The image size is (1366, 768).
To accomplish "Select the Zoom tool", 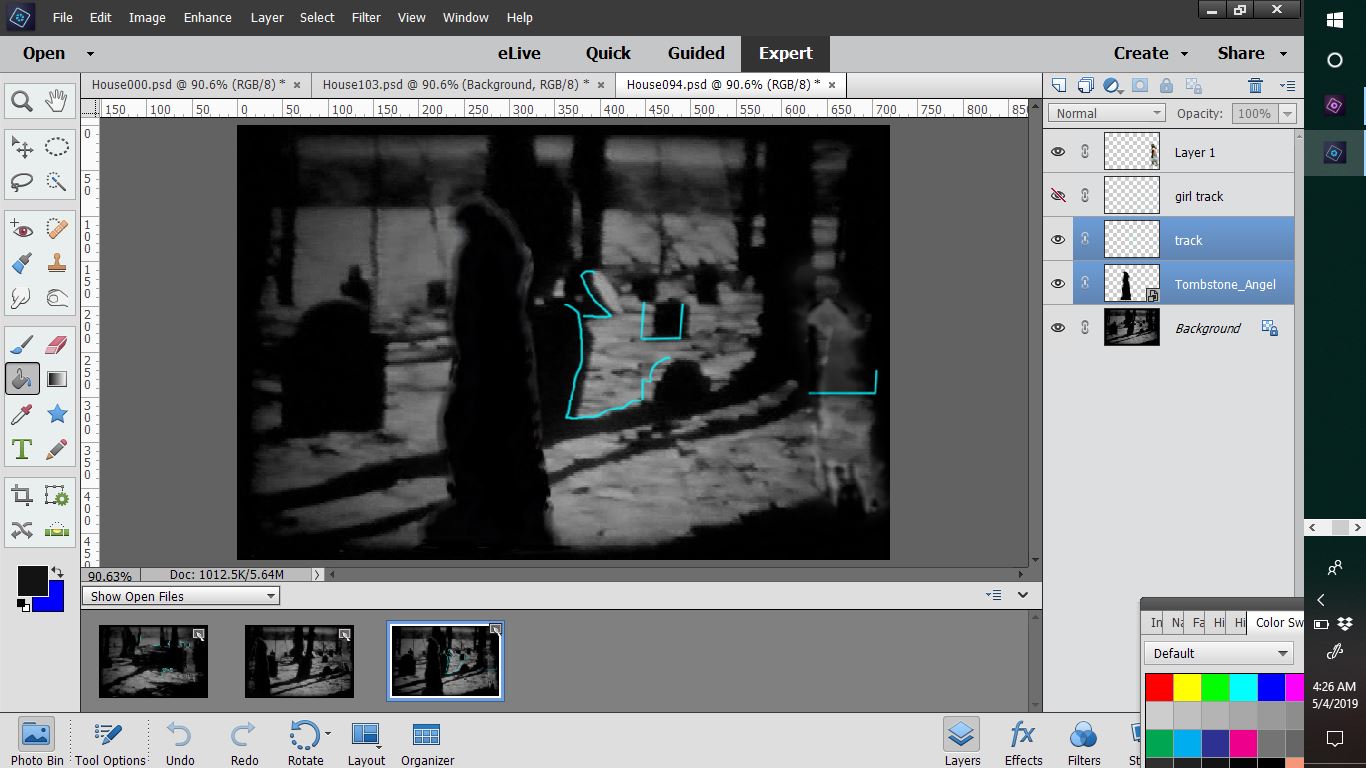I will tap(22, 101).
